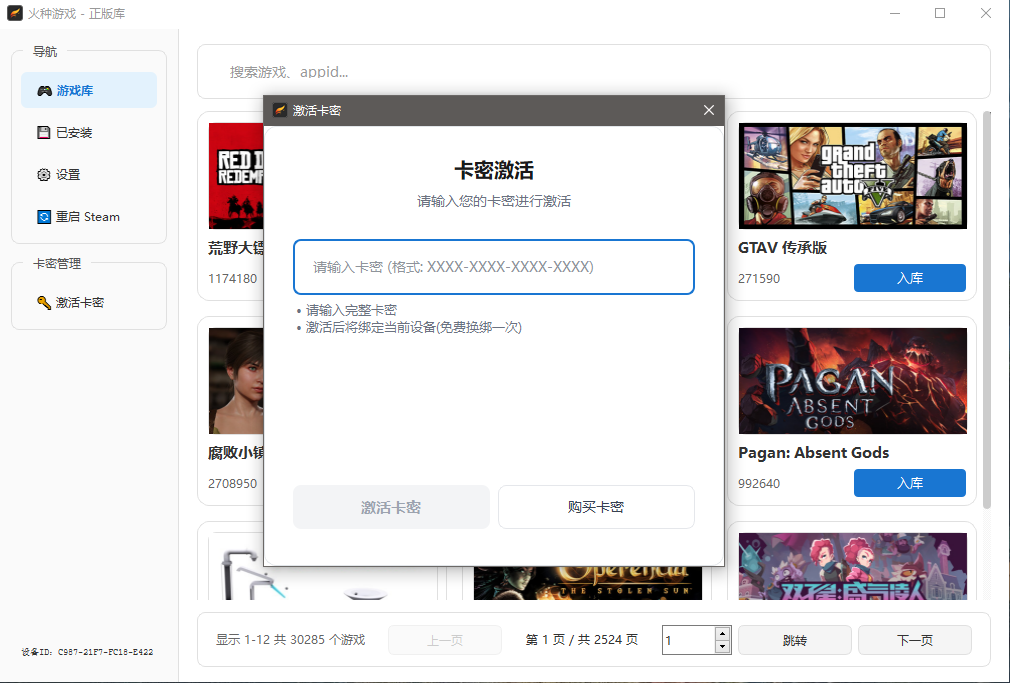Select the 游戏库 gamepad icon in sidebar
The width and height of the screenshot is (1010, 683).
(44, 89)
